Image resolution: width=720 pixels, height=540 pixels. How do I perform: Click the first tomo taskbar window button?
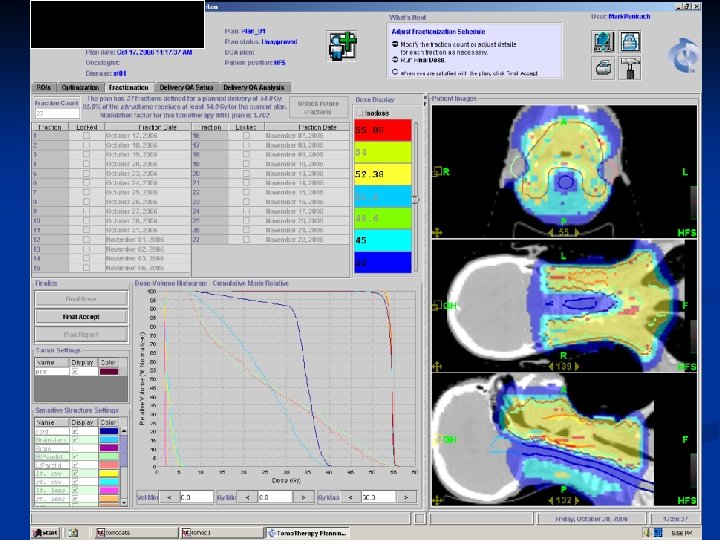point(136,533)
